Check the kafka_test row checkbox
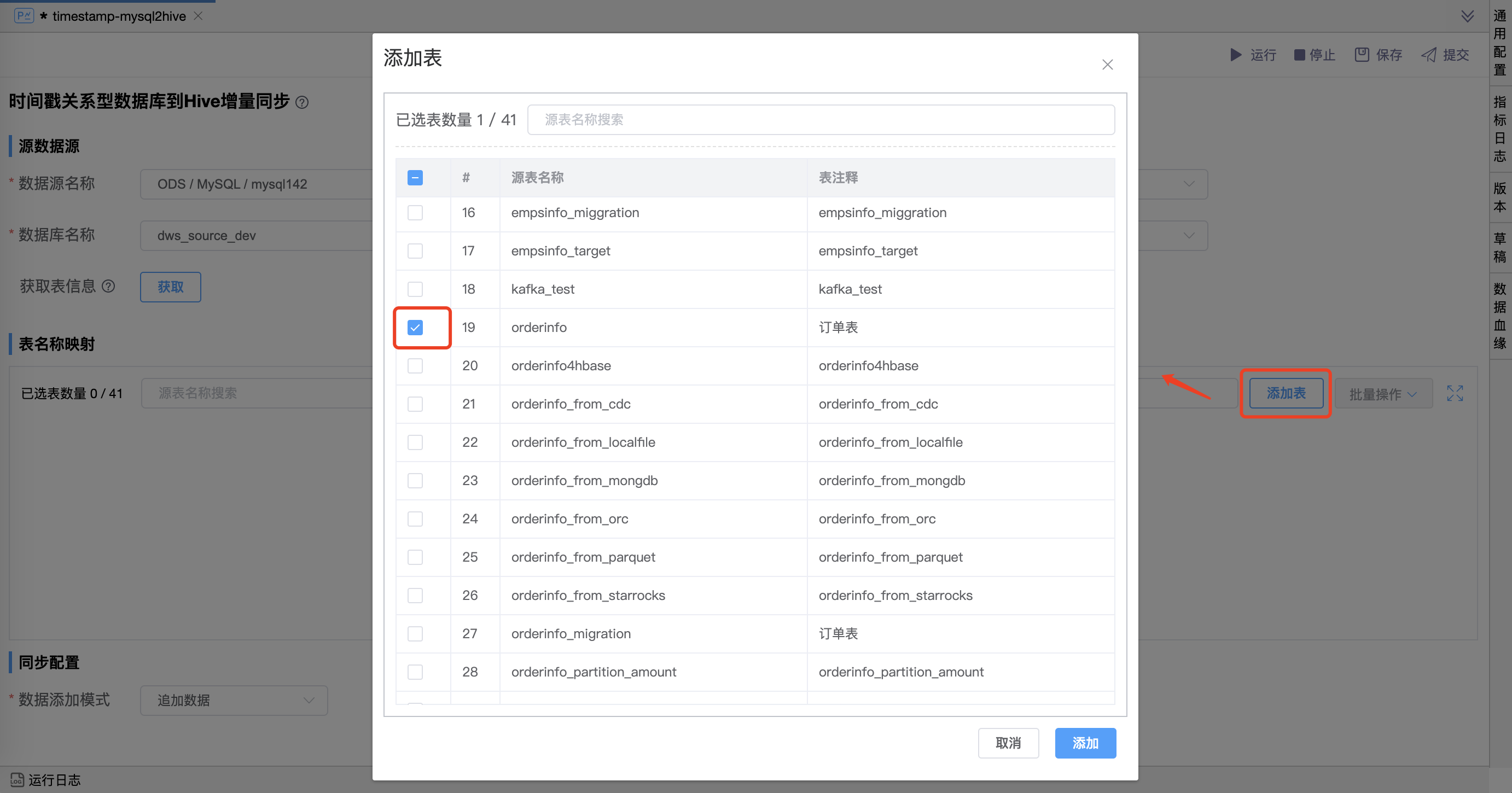This screenshot has width=1512, height=793. click(415, 289)
